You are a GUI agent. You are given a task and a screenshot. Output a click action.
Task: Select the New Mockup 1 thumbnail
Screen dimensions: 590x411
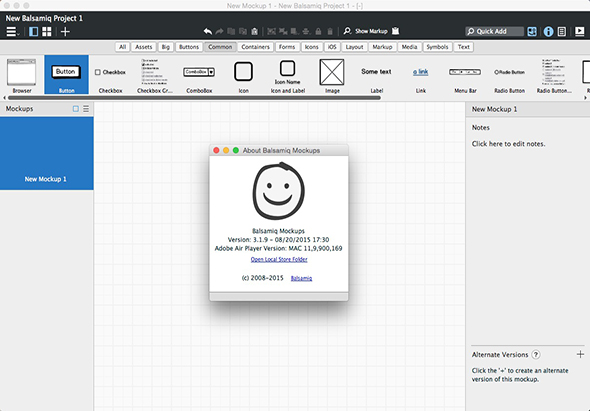click(47, 153)
